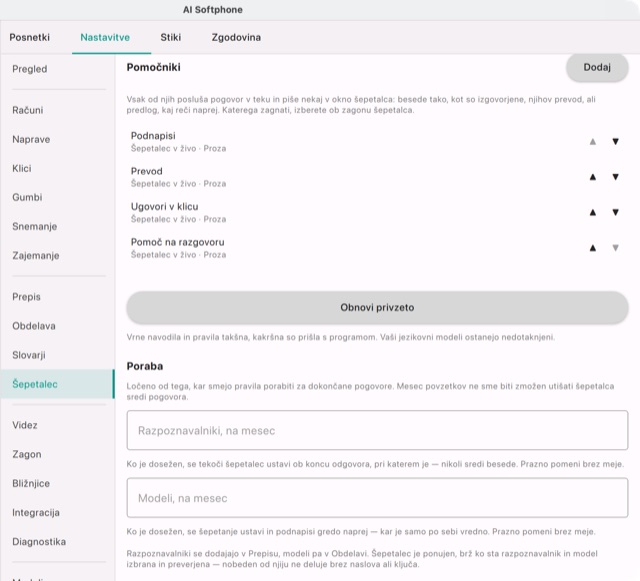Add a new assistant with Dodaj

coord(597,67)
